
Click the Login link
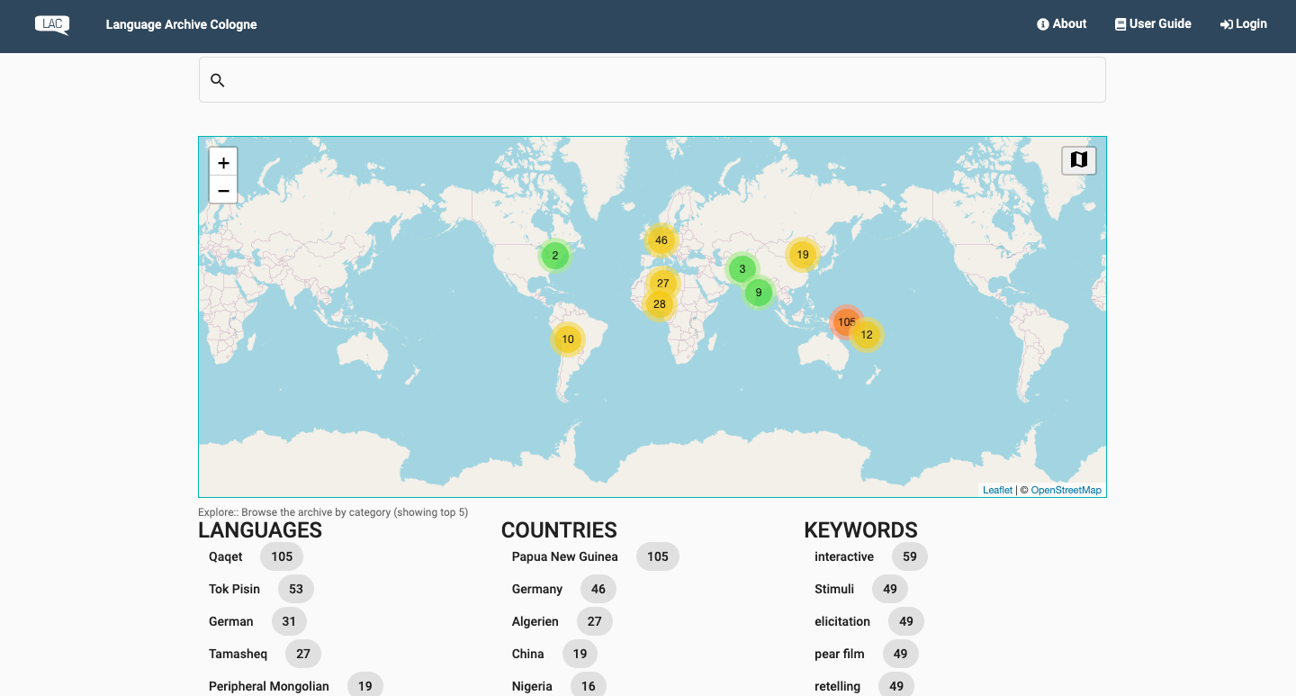(x=1243, y=24)
